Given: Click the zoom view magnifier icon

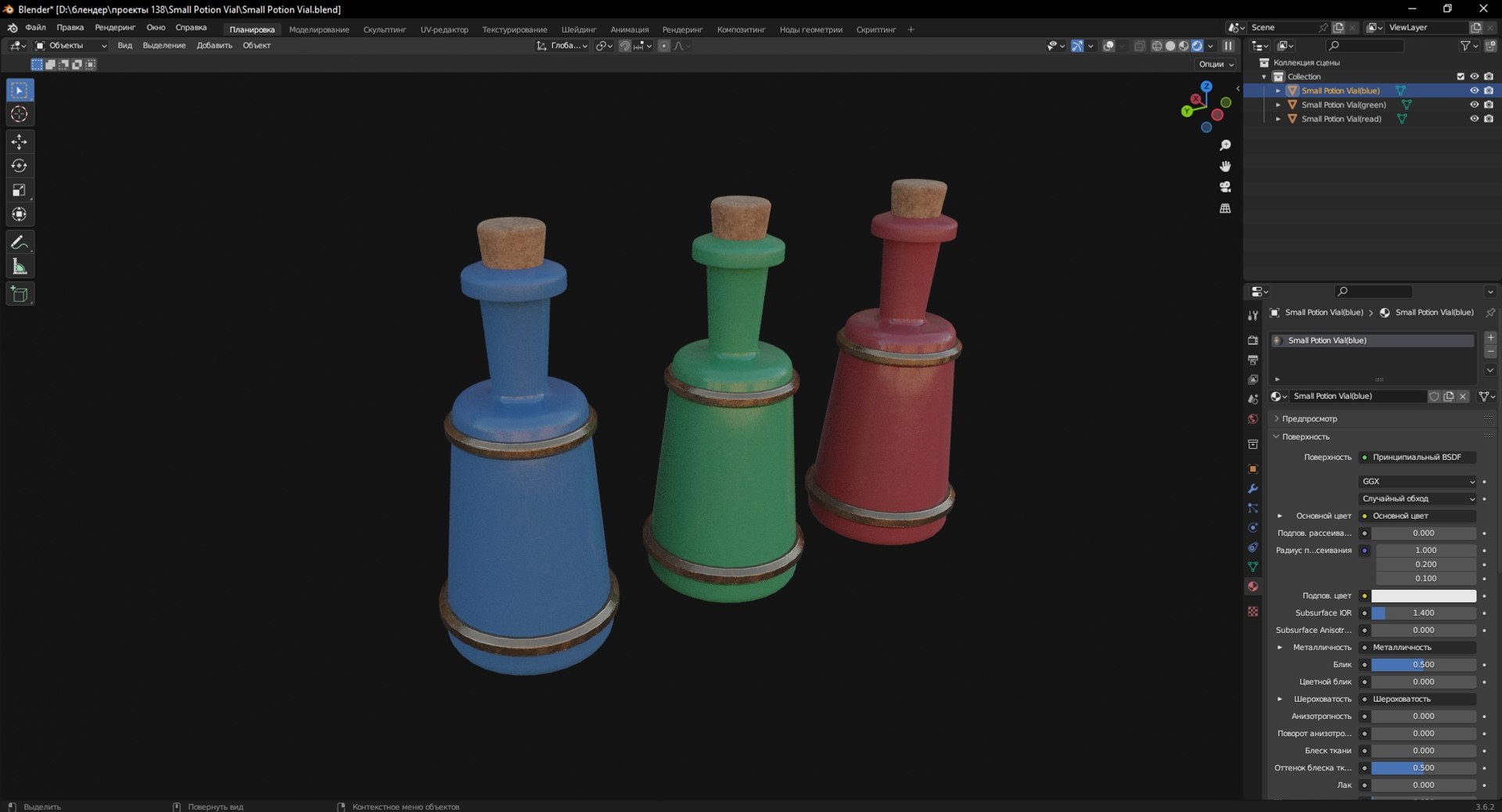Looking at the screenshot, I should (1225, 146).
